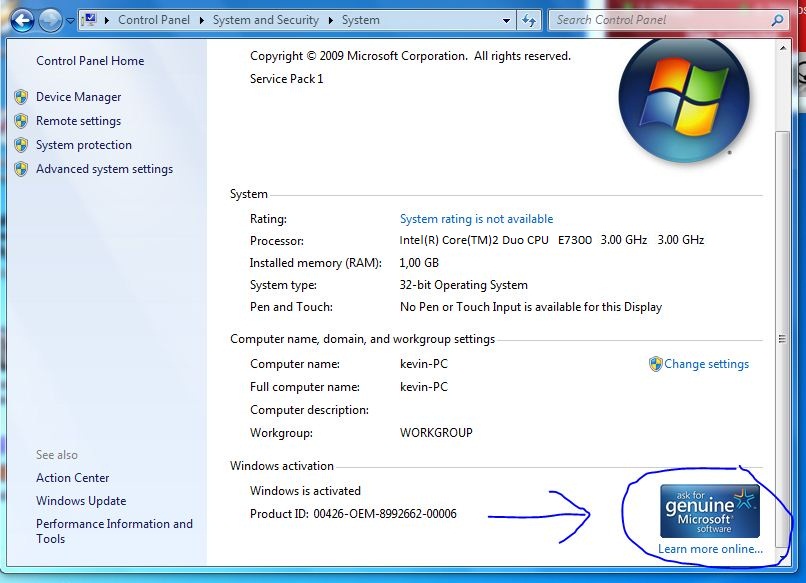
Task: Open Remote settings
Action: click(x=79, y=121)
